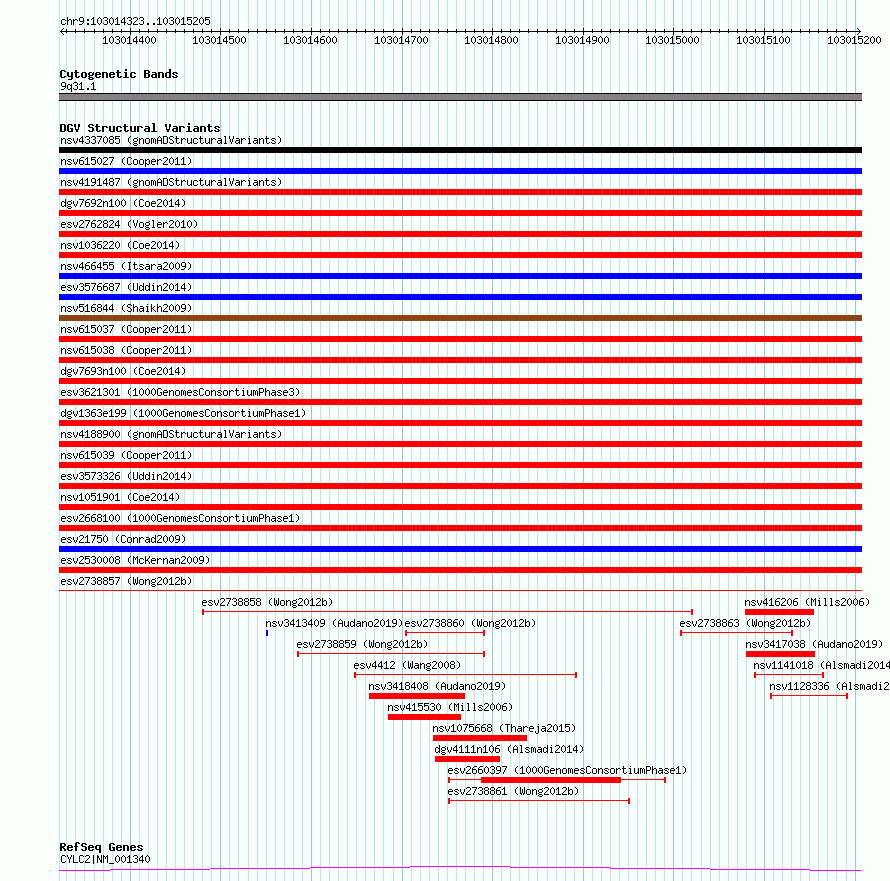The image size is (890, 881).
Task: Click nsv1141018 (Alsmadi2014) label
Action: (821, 665)
